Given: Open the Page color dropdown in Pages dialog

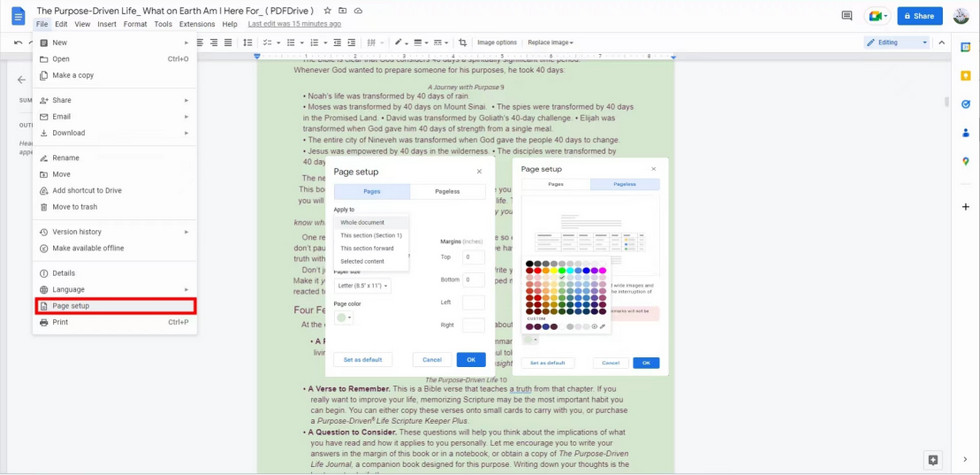Looking at the screenshot, I should [344, 318].
